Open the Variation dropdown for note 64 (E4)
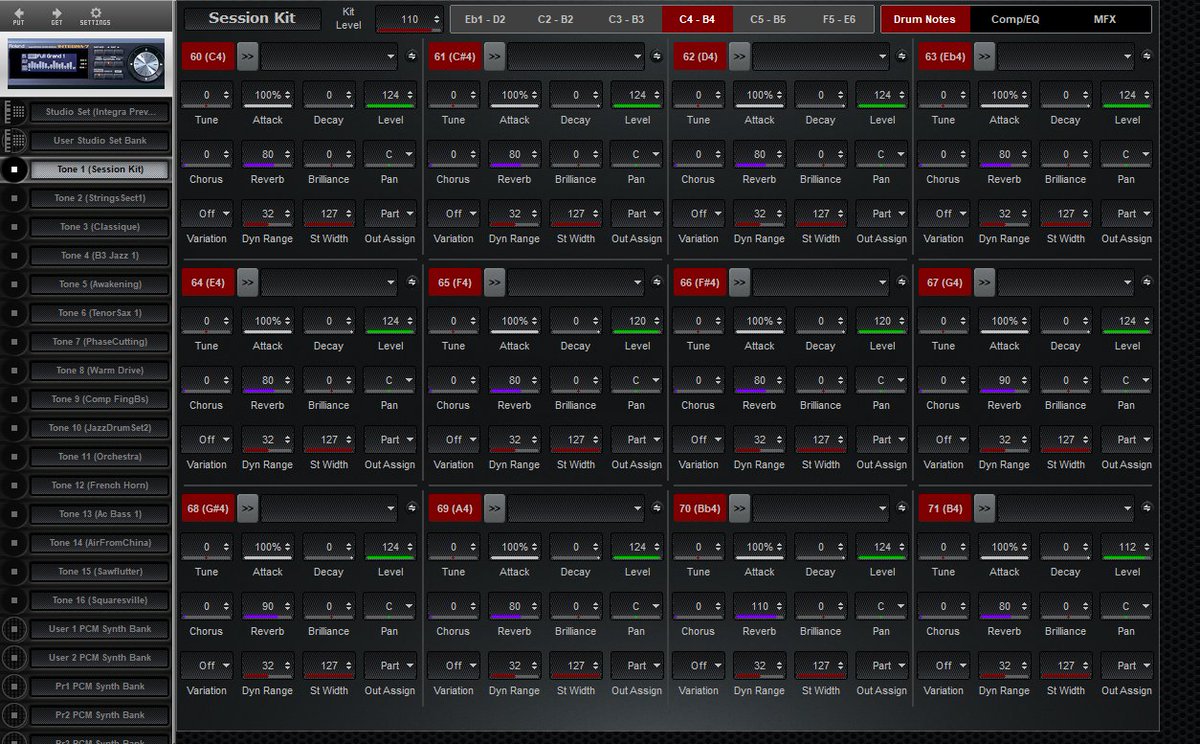The width and height of the screenshot is (1200, 744). [x=207, y=439]
